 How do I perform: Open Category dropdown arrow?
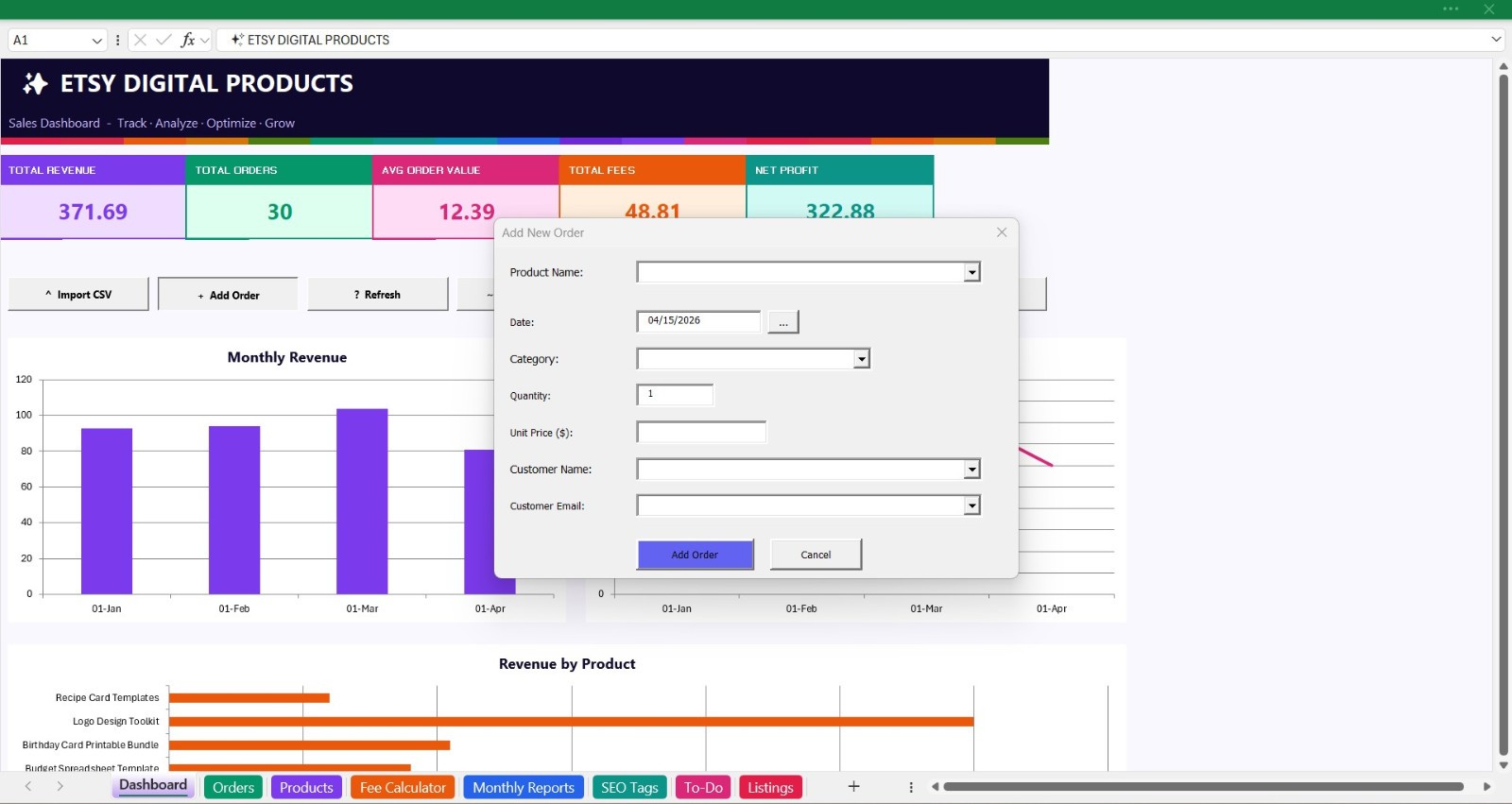[x=861, y=359]
